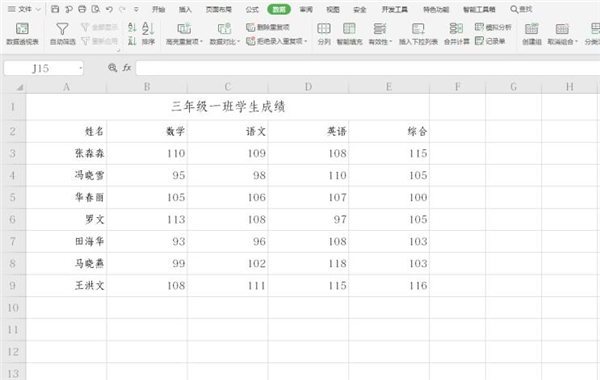Switch to the 插入 tab
Image resolution: width=600 pixels, height=380 pixels.
[x=185, y=9]
